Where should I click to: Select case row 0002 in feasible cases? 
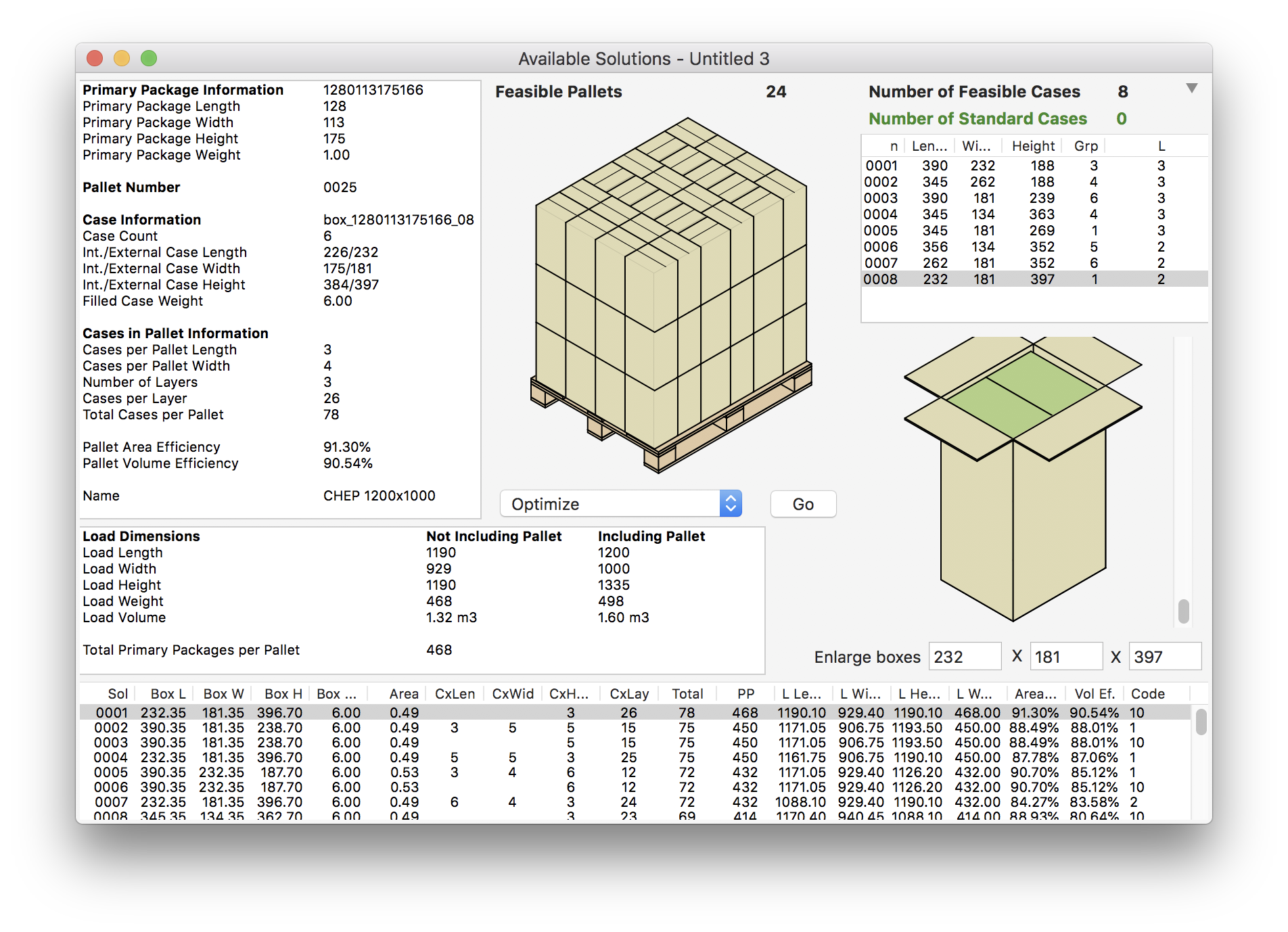click(1034, 182)
